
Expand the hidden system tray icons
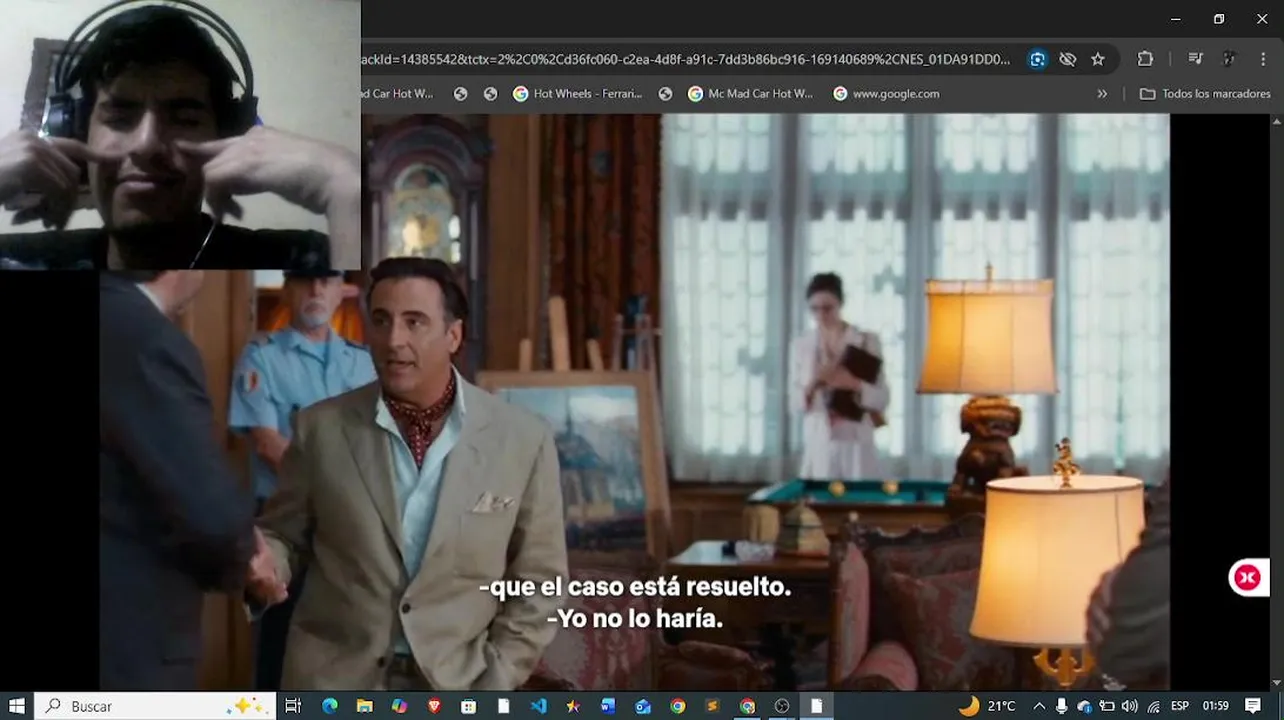pyautogui.click(x=1038, y=706)
